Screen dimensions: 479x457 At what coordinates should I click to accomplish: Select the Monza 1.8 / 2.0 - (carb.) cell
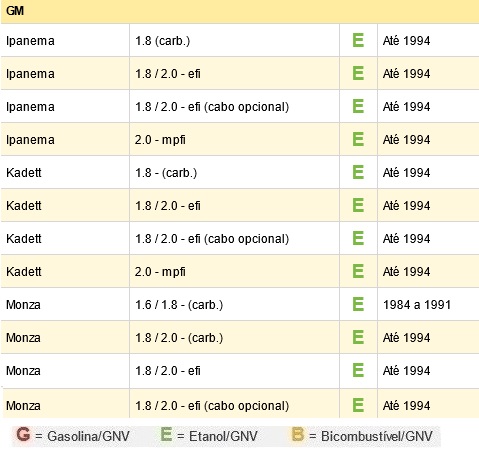pyautogui.click(x=234, y=337)
